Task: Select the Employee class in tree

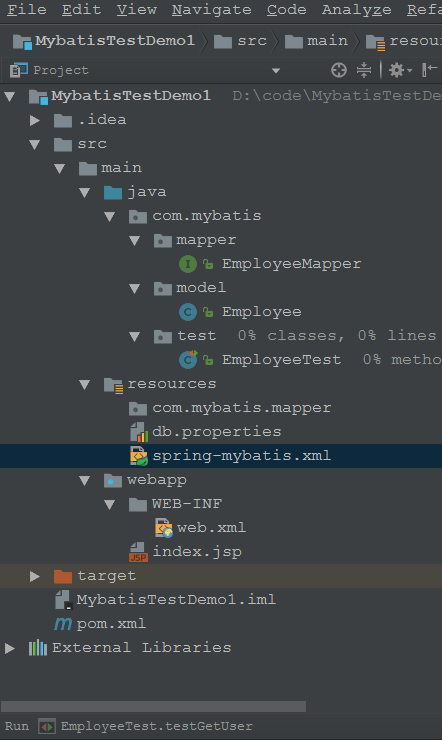Action: pos(262,312)
